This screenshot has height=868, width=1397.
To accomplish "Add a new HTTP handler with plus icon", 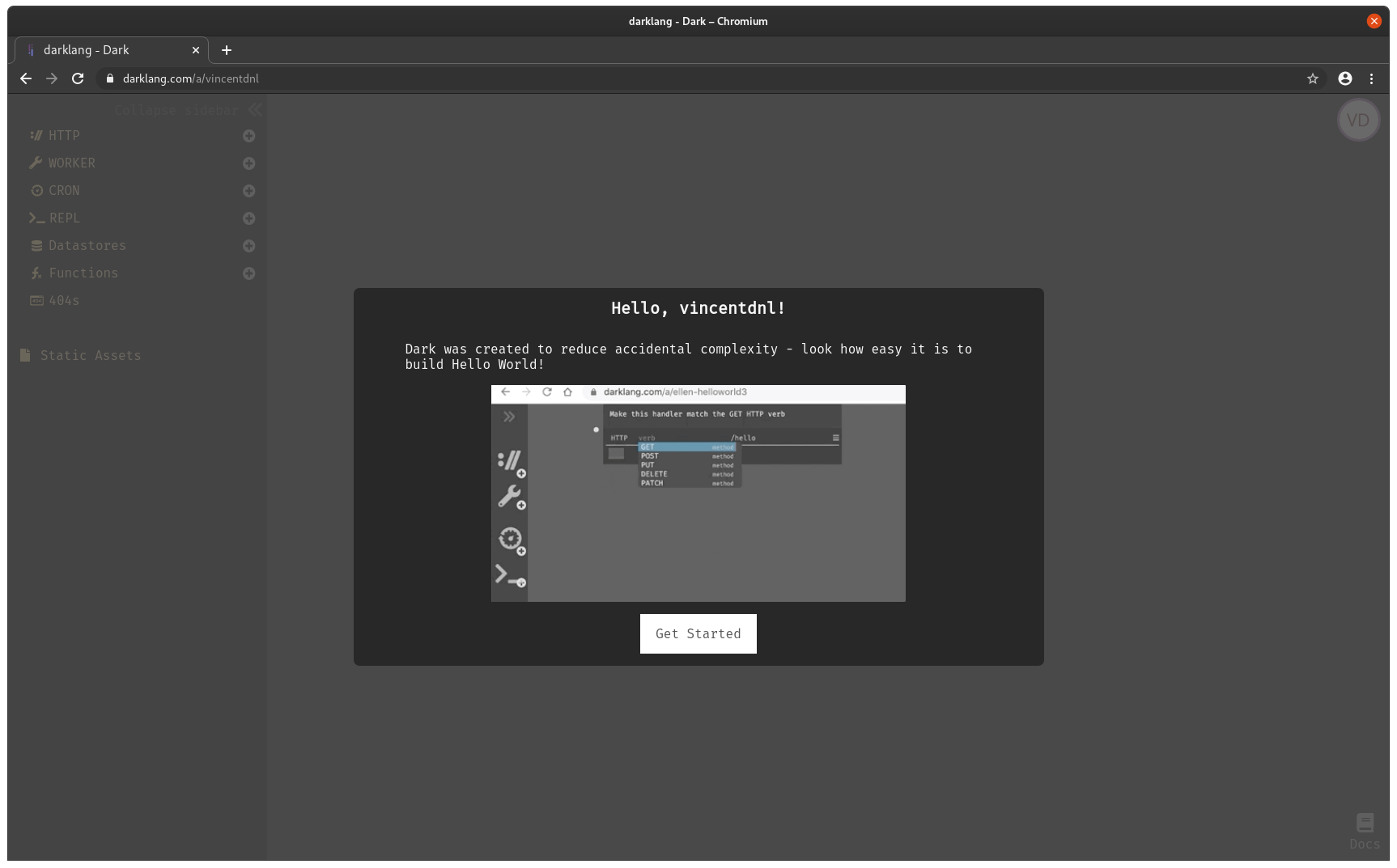I will pos(249,136).
